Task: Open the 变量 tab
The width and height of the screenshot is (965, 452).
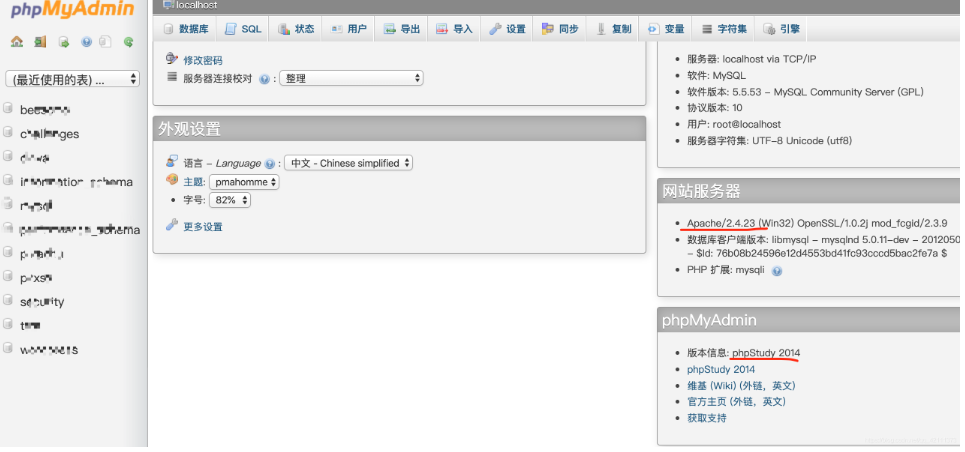Action: (666, 29)
